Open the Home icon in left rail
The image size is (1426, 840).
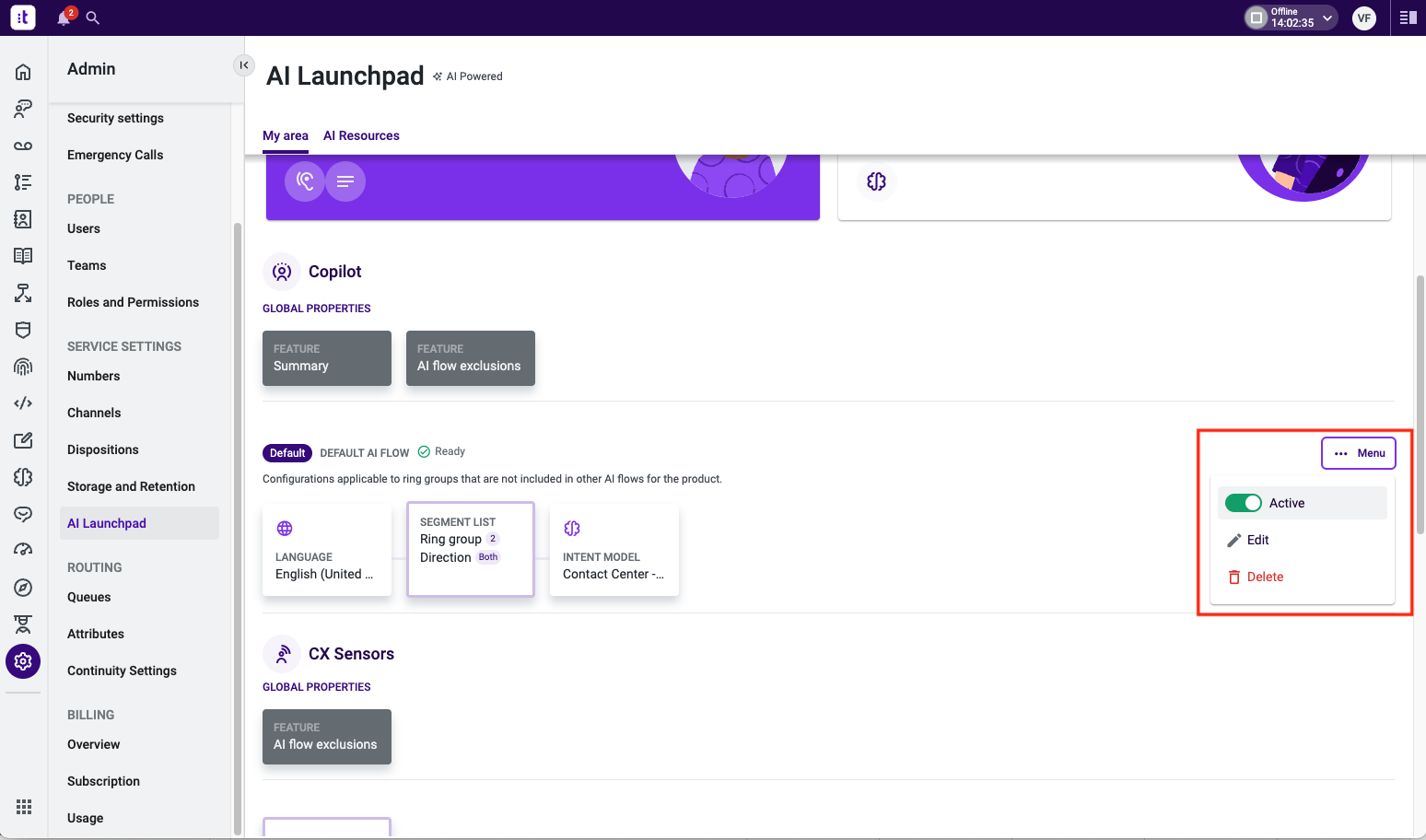click(x=23, y=72)
